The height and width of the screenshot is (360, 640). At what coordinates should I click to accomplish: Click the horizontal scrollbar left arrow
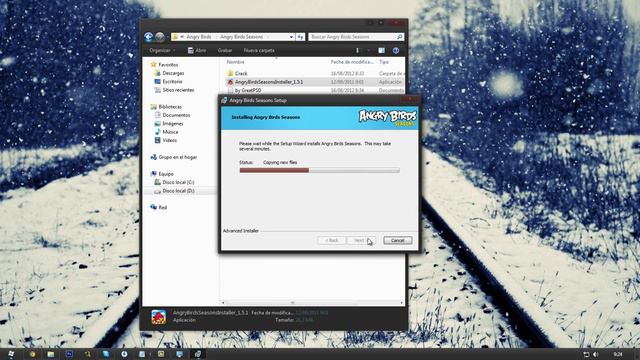pyautogui.click(x=223, y=303)
